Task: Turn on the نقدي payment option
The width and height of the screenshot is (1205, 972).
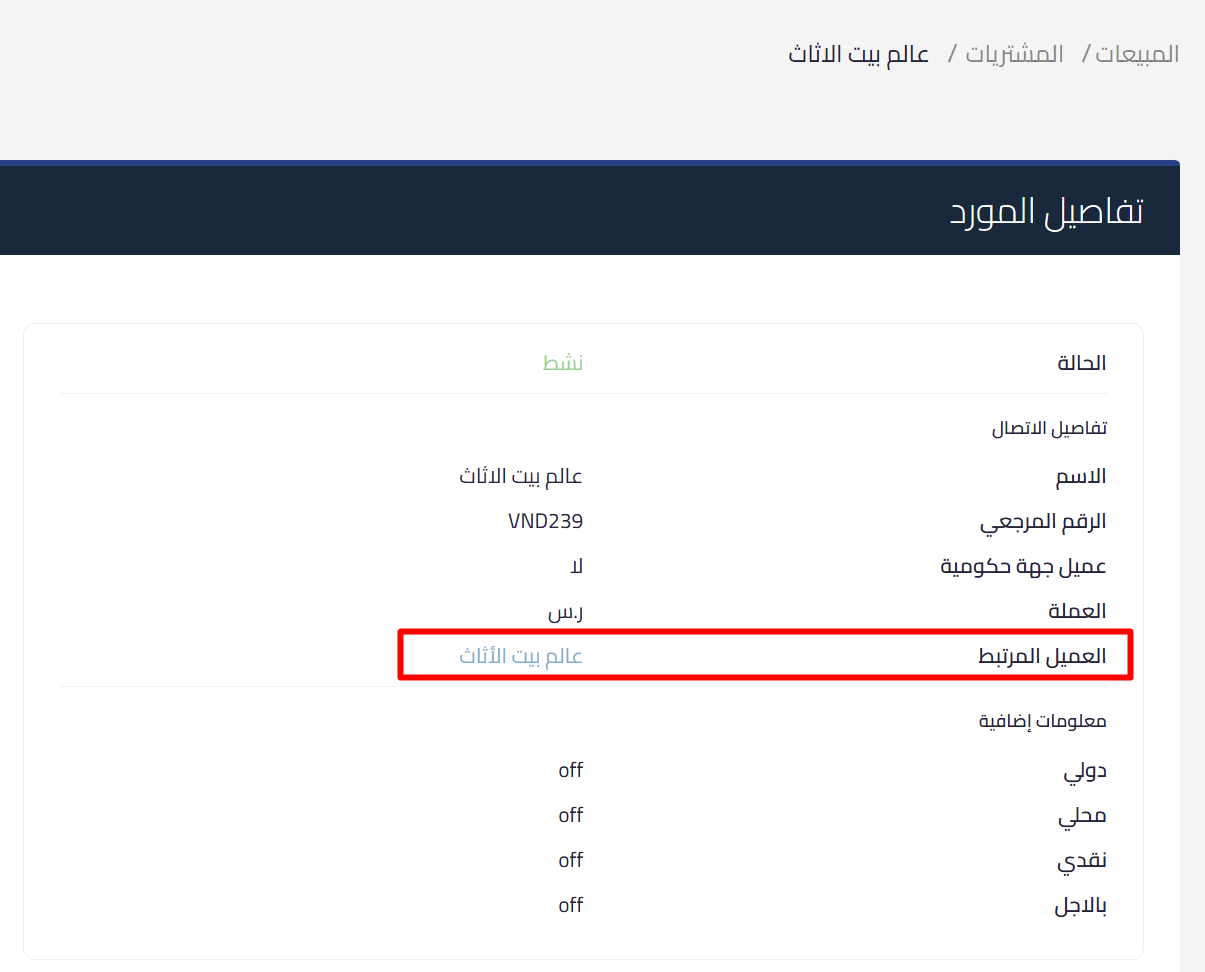Action: pyautogui.click(x=570, y=860)
